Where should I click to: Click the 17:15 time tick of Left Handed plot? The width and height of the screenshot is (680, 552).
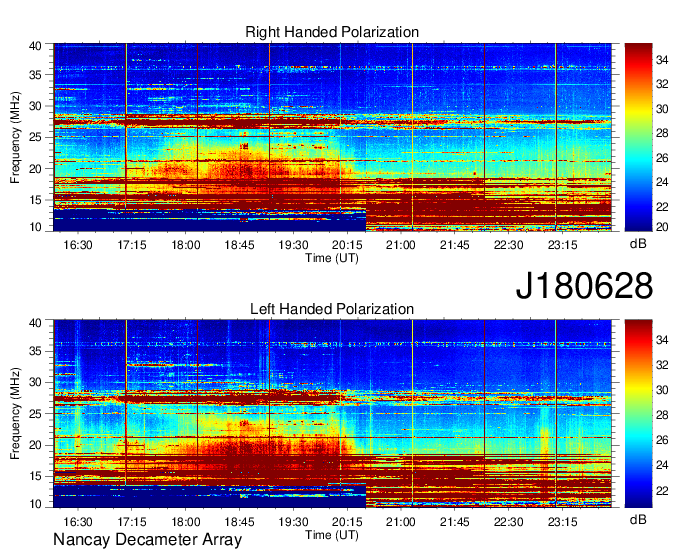pos(132,521)
